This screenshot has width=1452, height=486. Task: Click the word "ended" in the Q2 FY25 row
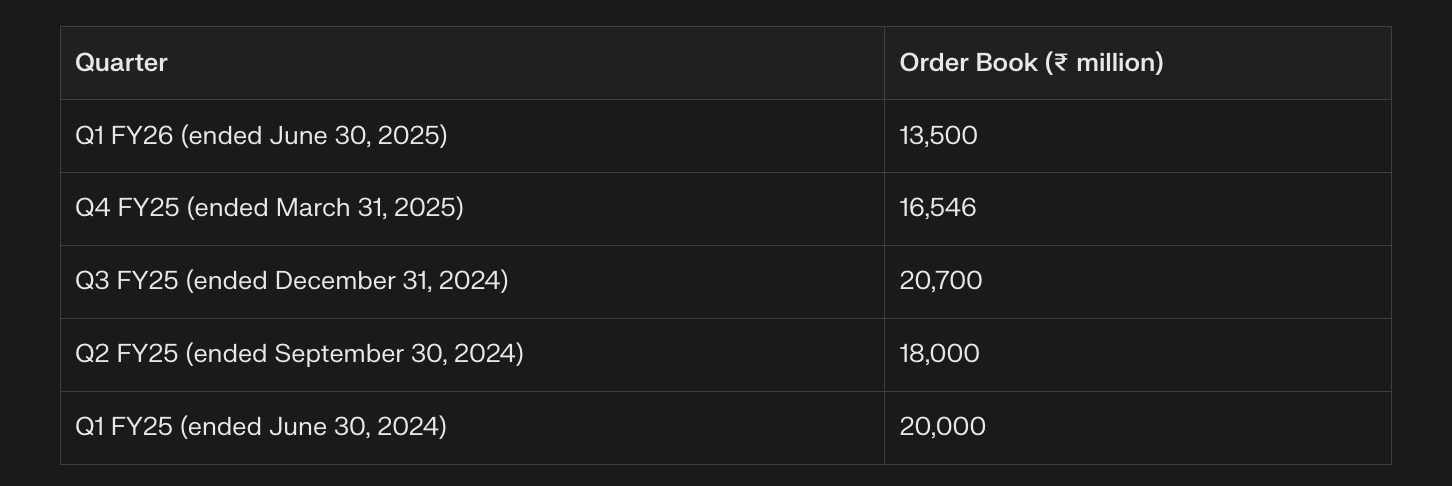tap(231, 354)
